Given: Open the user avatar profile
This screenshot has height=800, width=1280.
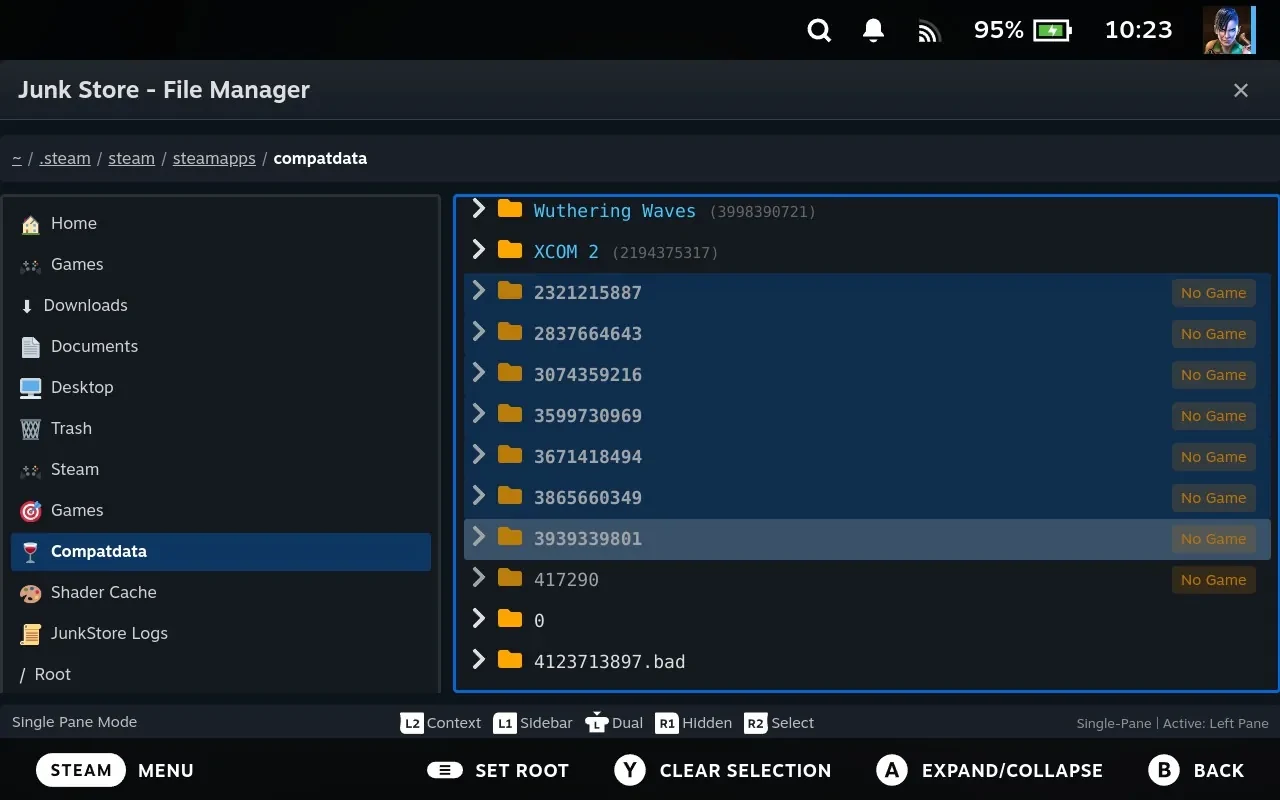Looking at the screenshot, I should pyautogui.click(x=1228, y=30).
